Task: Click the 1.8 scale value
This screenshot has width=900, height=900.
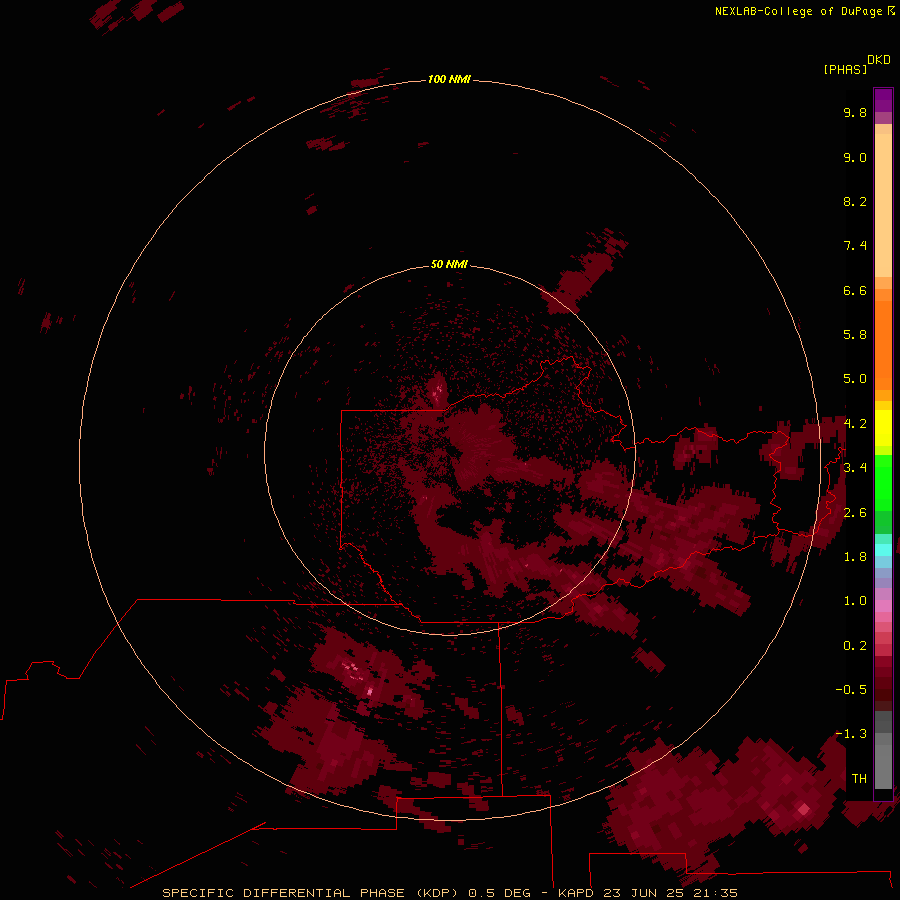Action: click(x=855, y=557)
